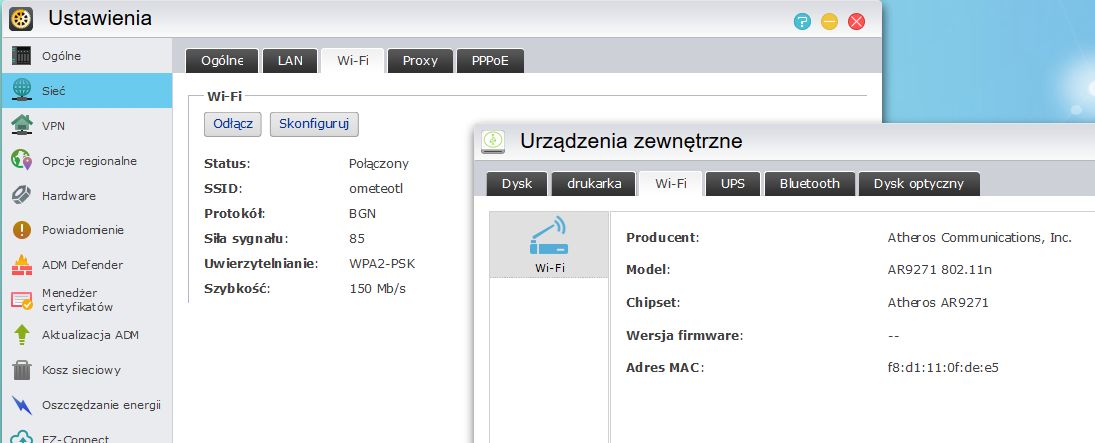This screenshot has width=1095, height=443.
Task: Click the Ustawienia window title text
Action: (100, 18)
